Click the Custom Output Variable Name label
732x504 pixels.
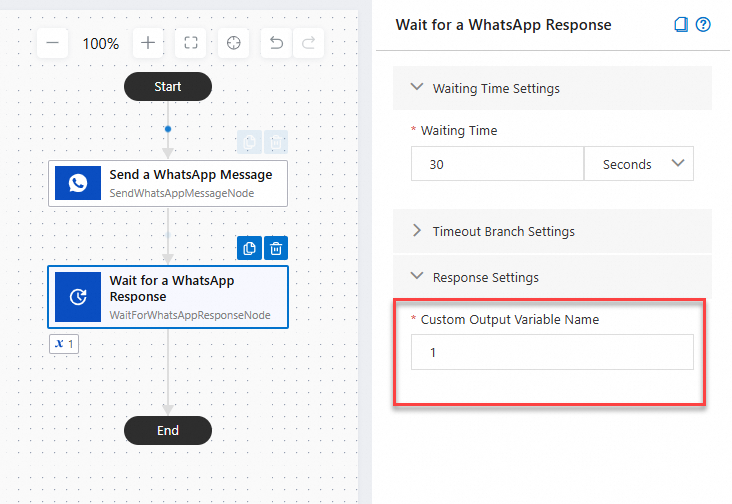tap(510, 320)
